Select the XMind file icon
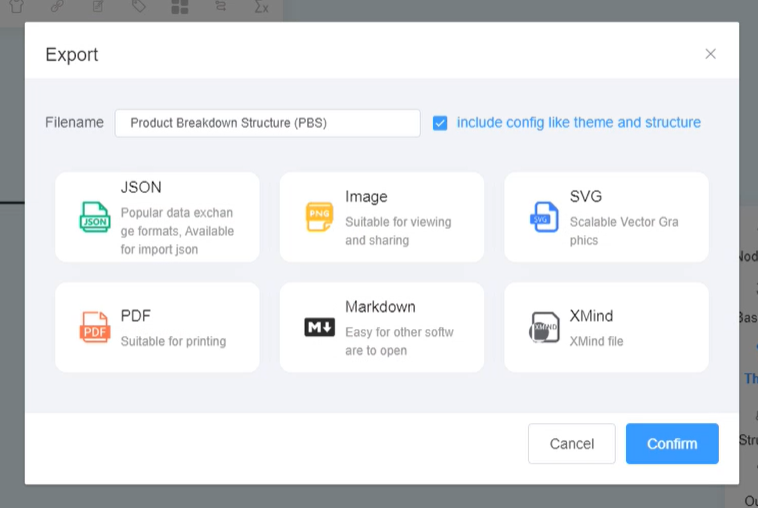 click(543, 327)
